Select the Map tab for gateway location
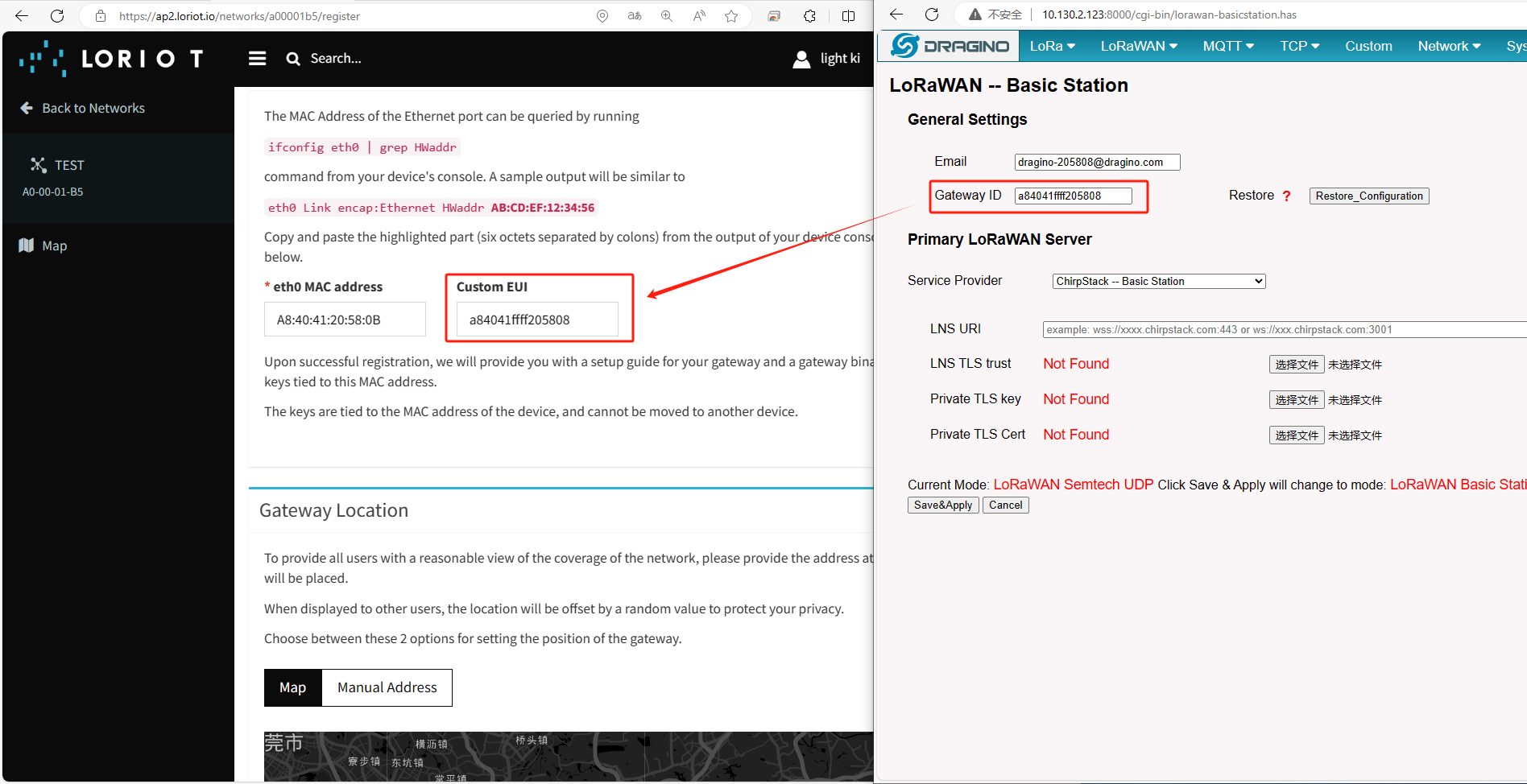The height and width of the screenshot is (784, 1527). point(293,687)
